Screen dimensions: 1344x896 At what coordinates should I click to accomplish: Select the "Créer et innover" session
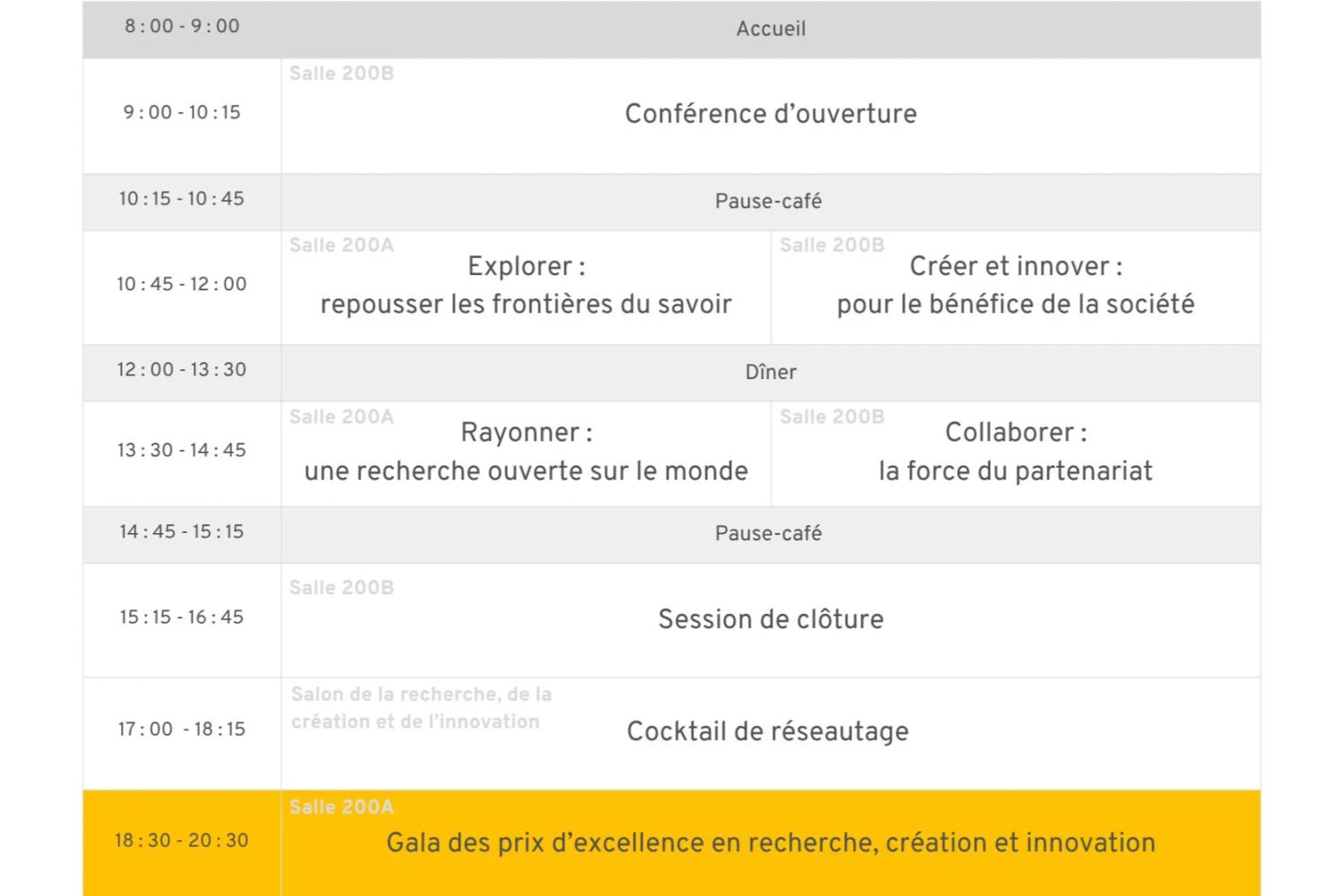(1015, 285)
